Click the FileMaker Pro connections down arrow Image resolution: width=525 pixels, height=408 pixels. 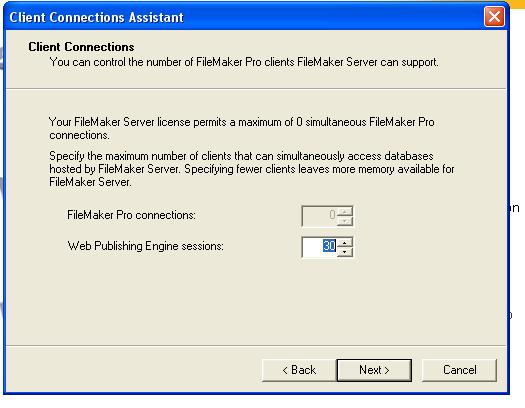(345, 221)
